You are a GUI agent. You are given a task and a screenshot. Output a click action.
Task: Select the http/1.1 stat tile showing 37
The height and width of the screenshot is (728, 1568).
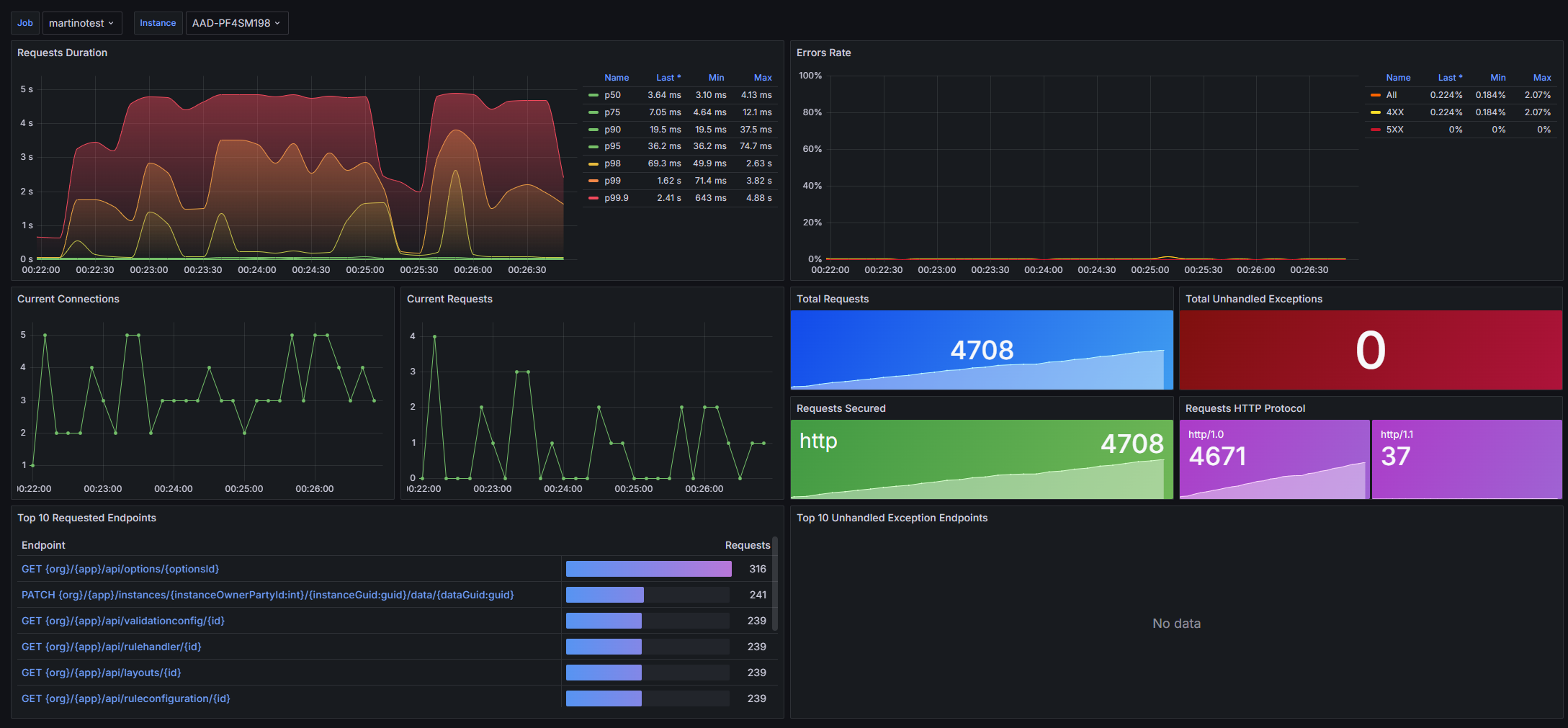click(1466, 459)
